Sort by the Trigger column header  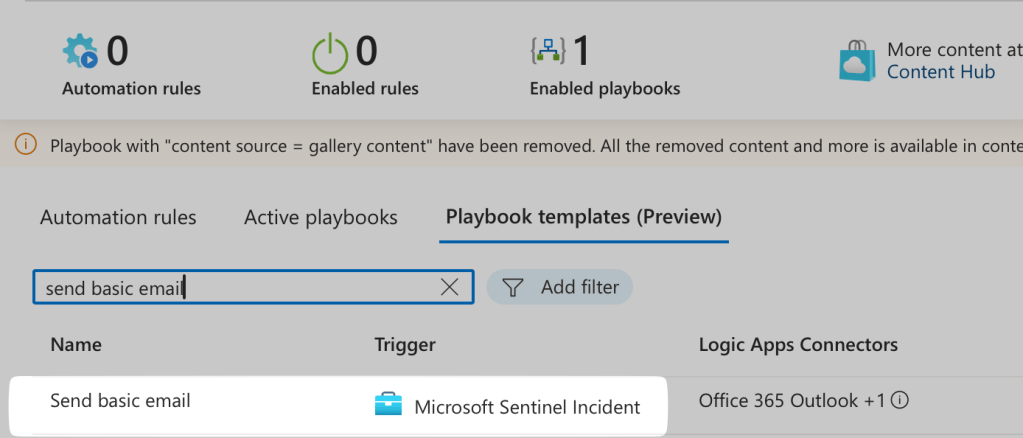pos(405,345)
